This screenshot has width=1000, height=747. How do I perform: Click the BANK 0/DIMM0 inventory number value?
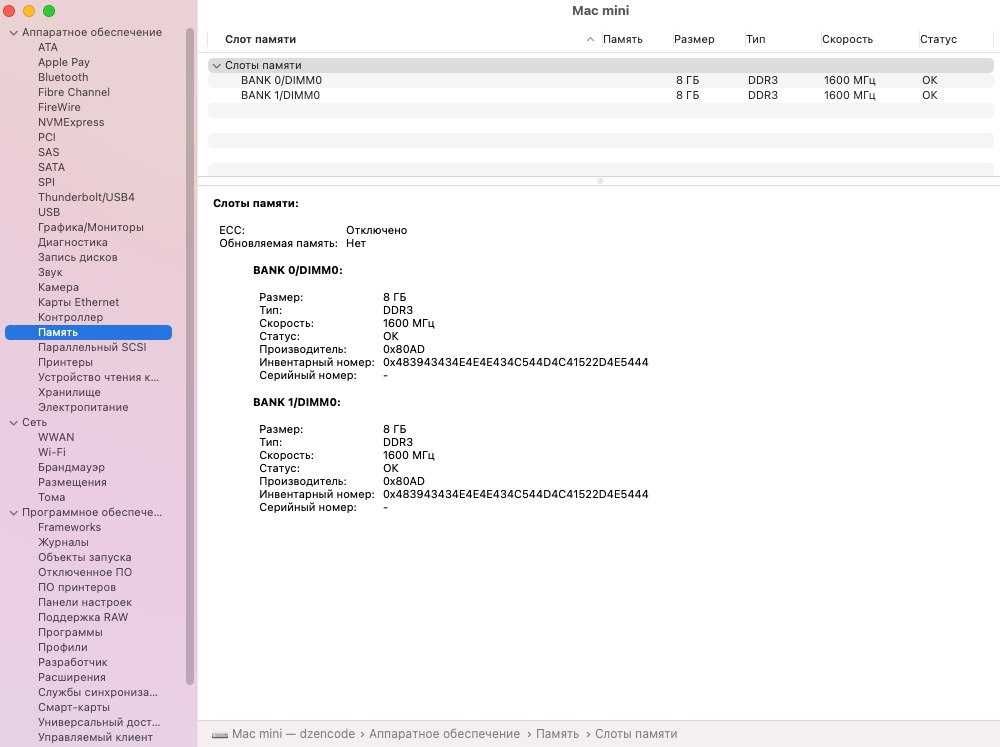coord(515,362)
